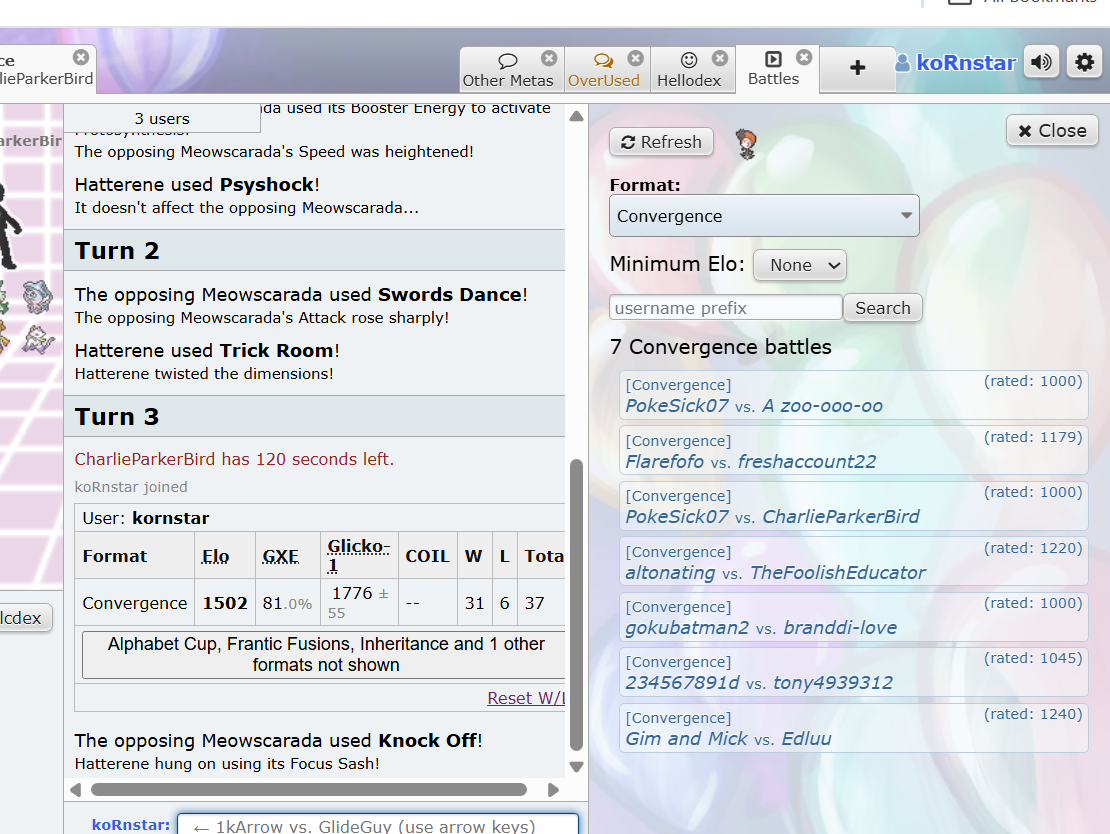The width and height of the screenshot is (1110, 834).
Task: Click the Reset W/L link
Action: [525, 698]
